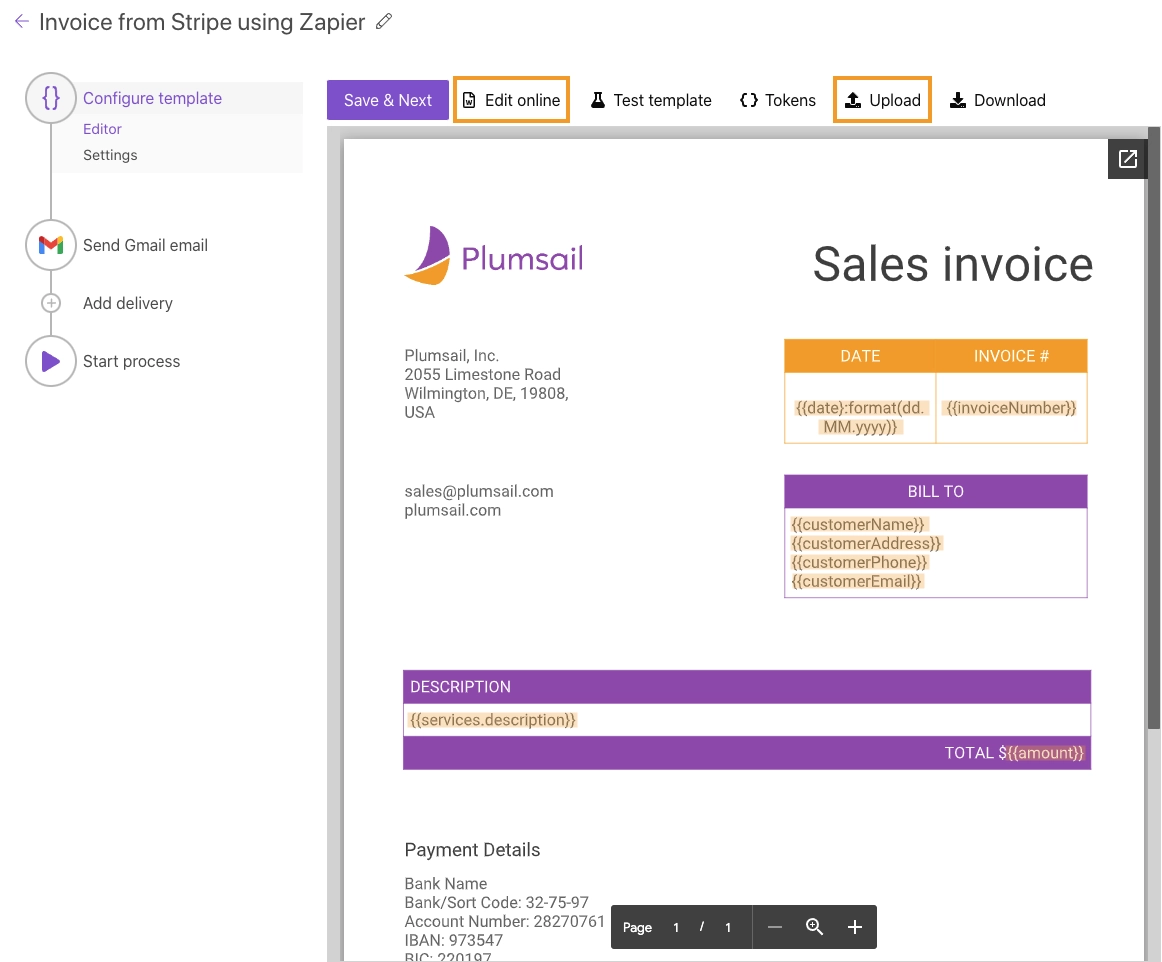Click the Gmail step icon

50,245
